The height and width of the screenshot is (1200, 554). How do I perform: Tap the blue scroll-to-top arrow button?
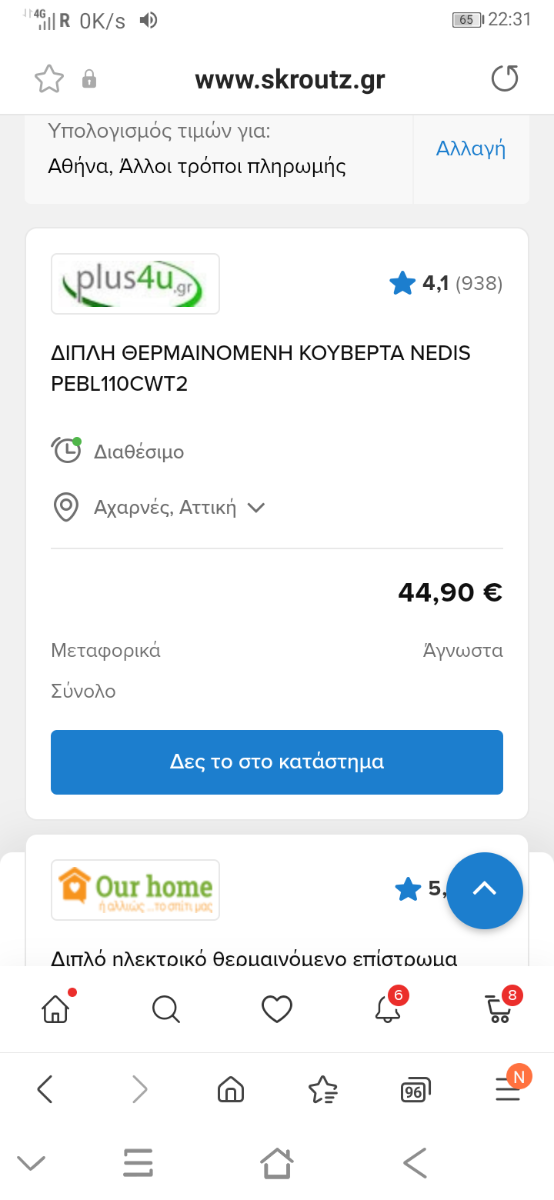tap(485, 890)
